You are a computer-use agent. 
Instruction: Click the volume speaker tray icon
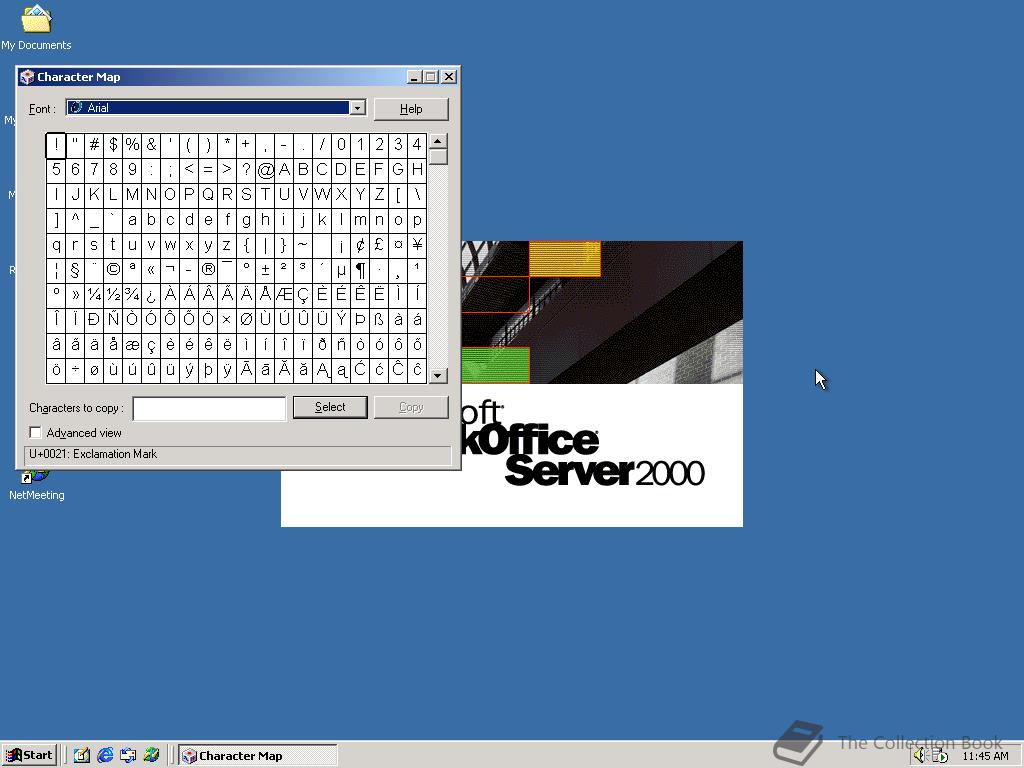point(920,756)
